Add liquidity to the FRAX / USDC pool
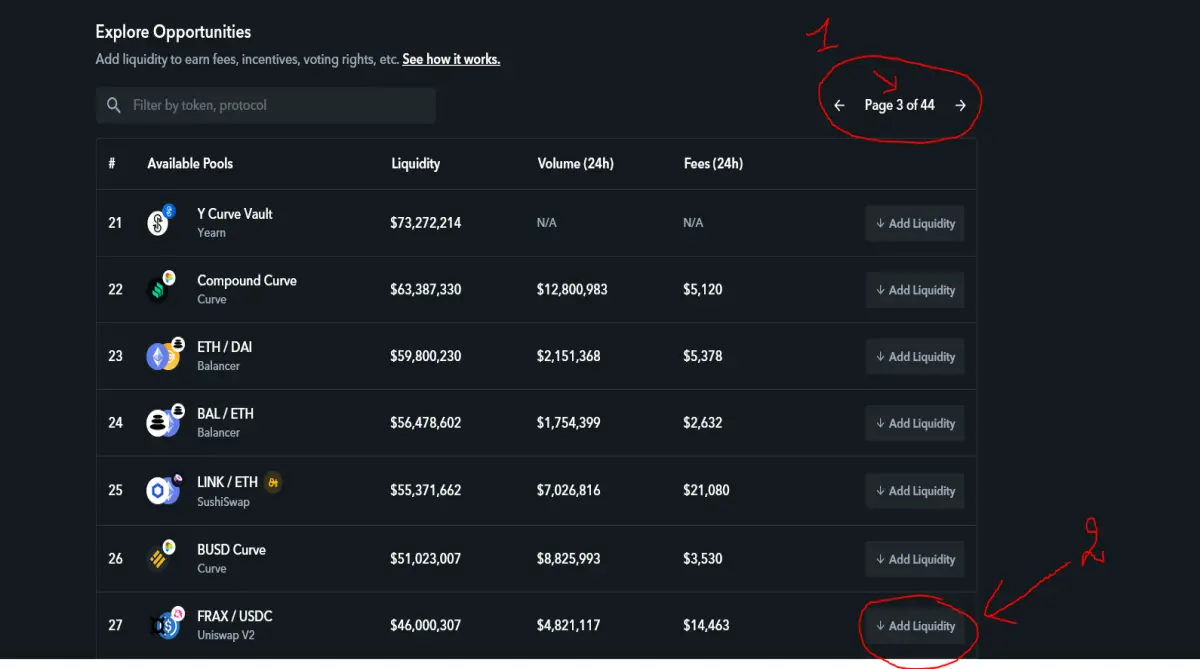This screenshot has width=1200, height=669. coord(914,626)
